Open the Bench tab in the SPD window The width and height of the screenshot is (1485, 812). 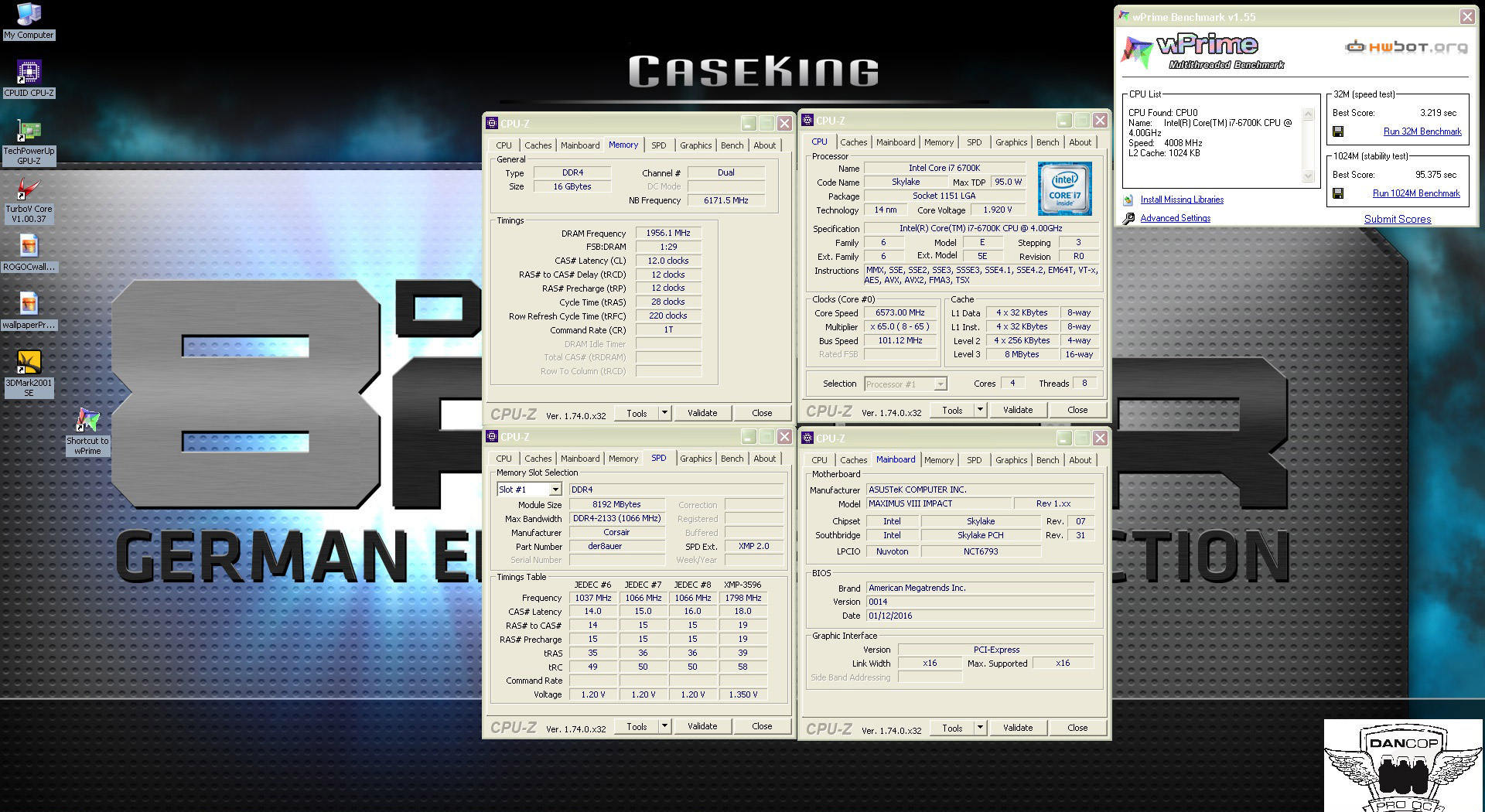732,459
